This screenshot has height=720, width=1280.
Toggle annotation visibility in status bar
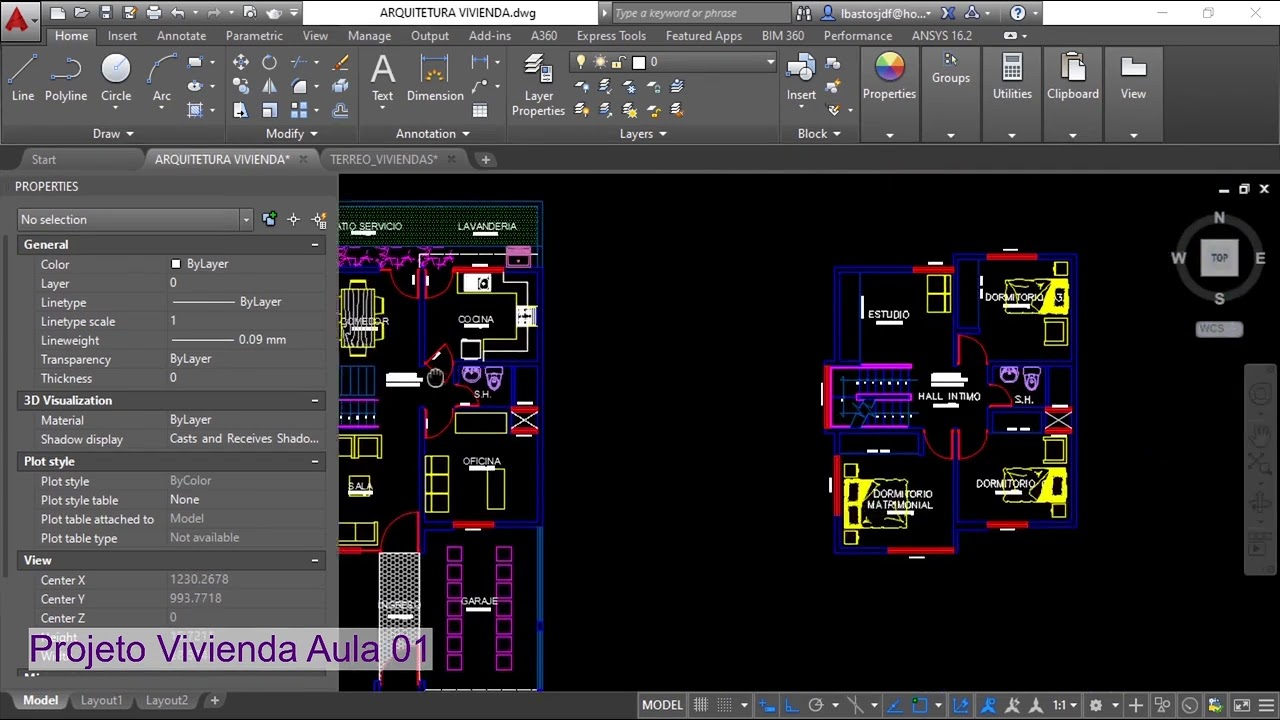988,705
